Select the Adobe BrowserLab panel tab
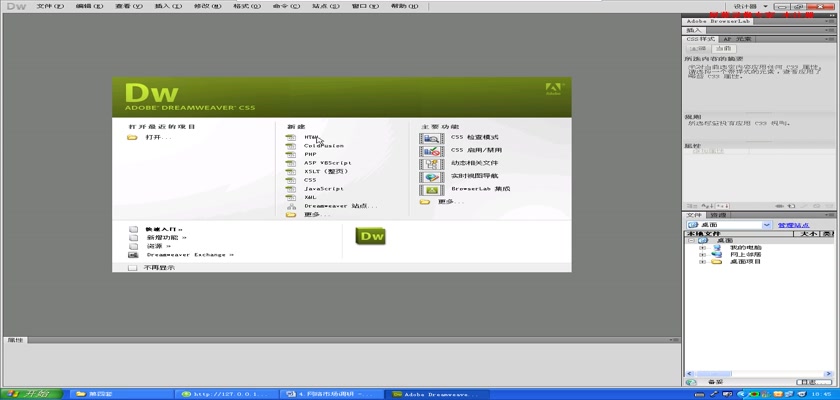Image resolution: width=840 pixels, height=400 pixels. pyautogui.click(x=719, y=21)
